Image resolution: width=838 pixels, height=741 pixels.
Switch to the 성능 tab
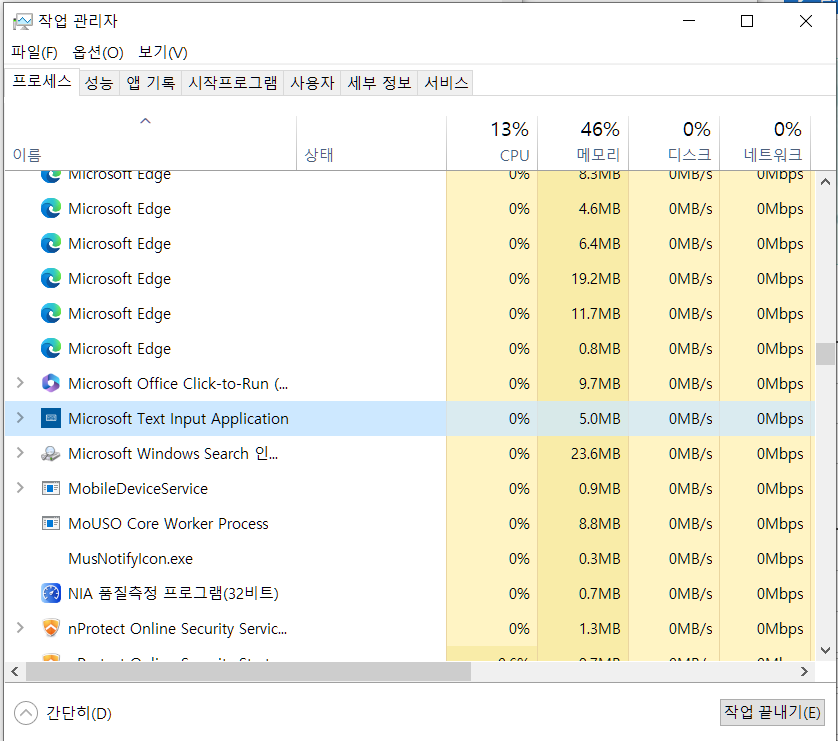coord(99,83)
